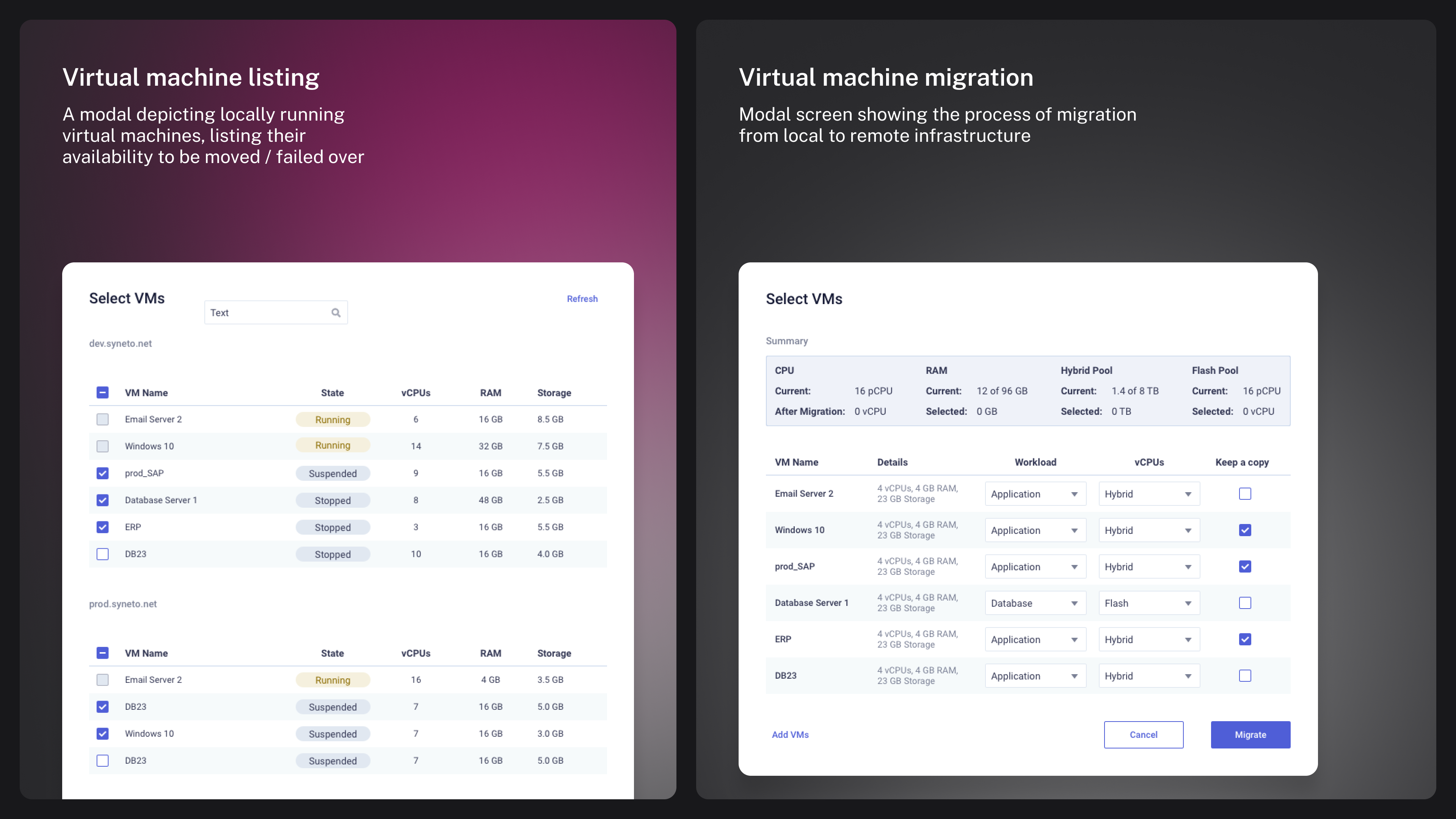
Task: Click the State column header in dev table
Action: pyautogui.click(x=332, y=392)
